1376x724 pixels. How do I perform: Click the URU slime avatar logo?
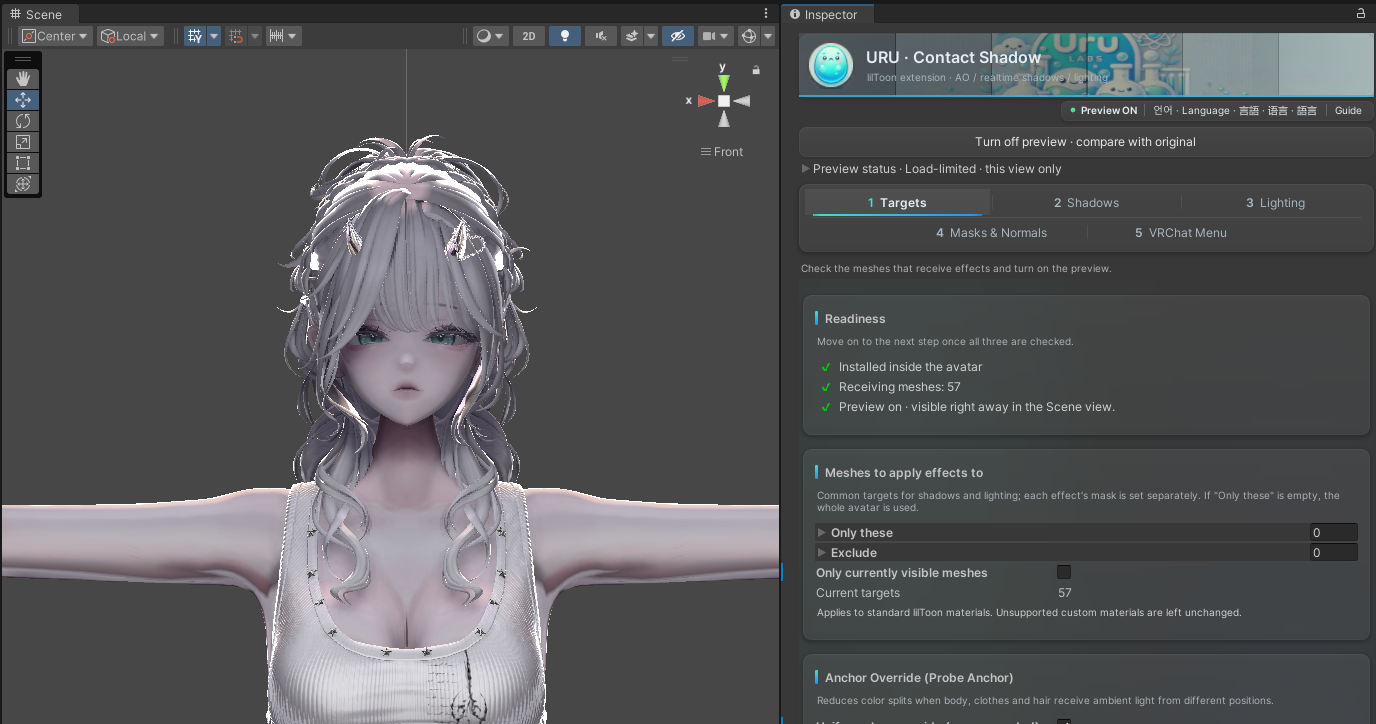coord(830,65)
